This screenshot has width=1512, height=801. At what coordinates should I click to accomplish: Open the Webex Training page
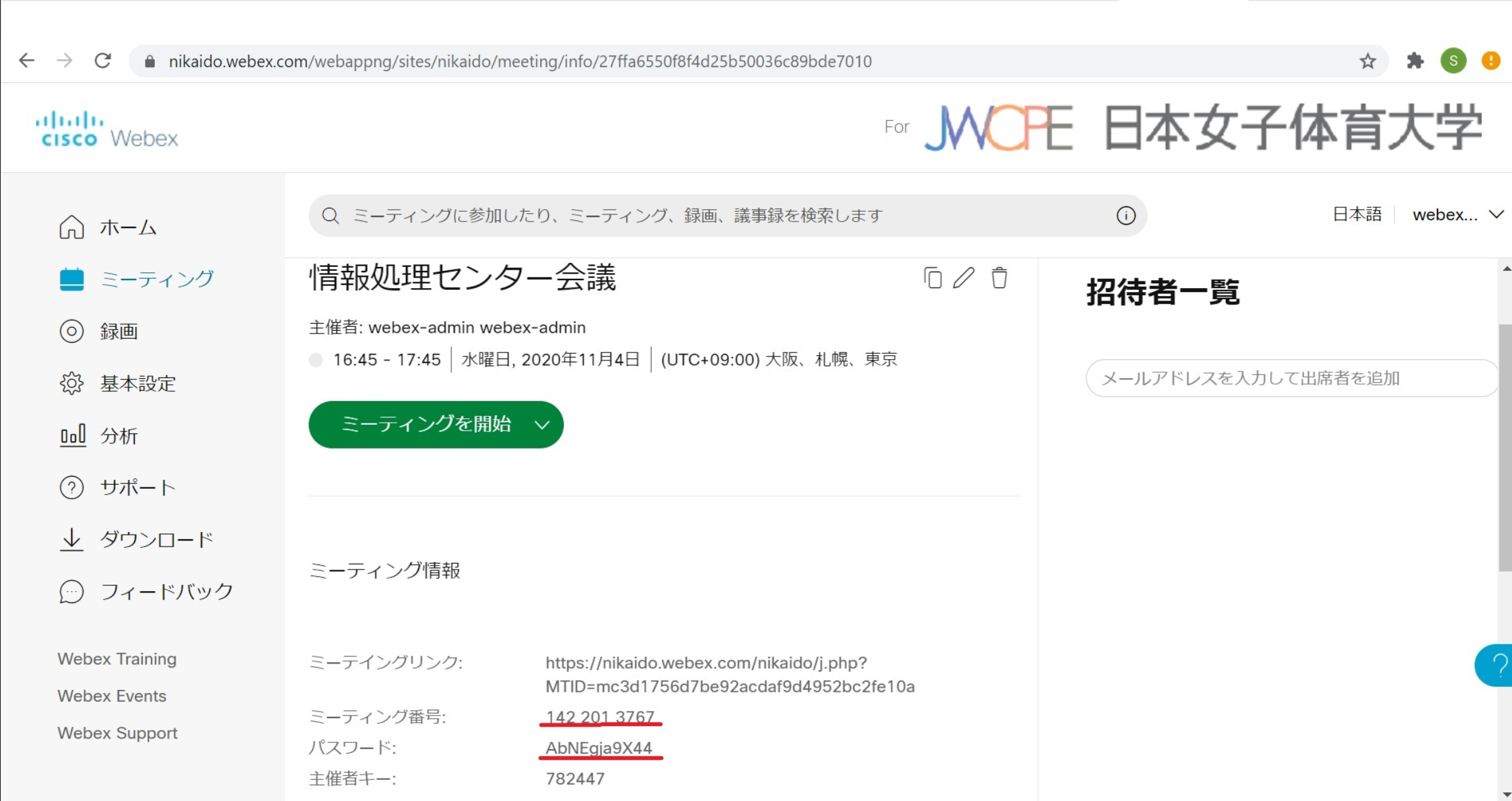(116, 658)
